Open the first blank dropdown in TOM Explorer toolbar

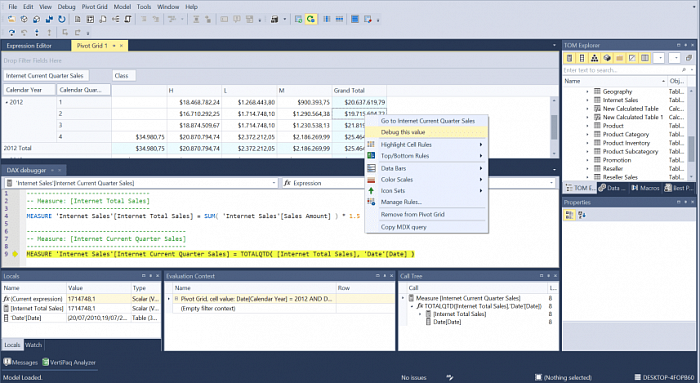pos(659,58)
